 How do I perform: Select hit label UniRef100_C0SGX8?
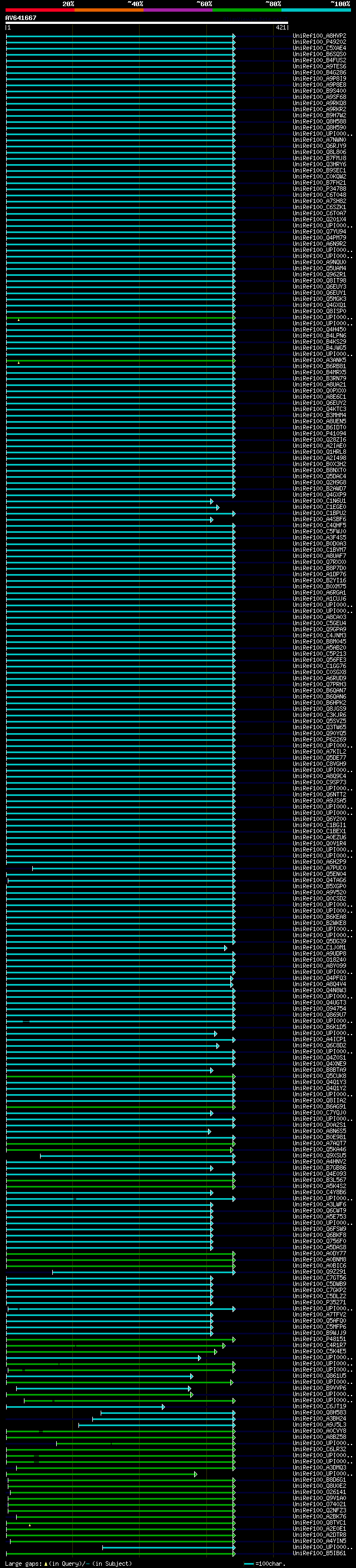click(319, 672)
